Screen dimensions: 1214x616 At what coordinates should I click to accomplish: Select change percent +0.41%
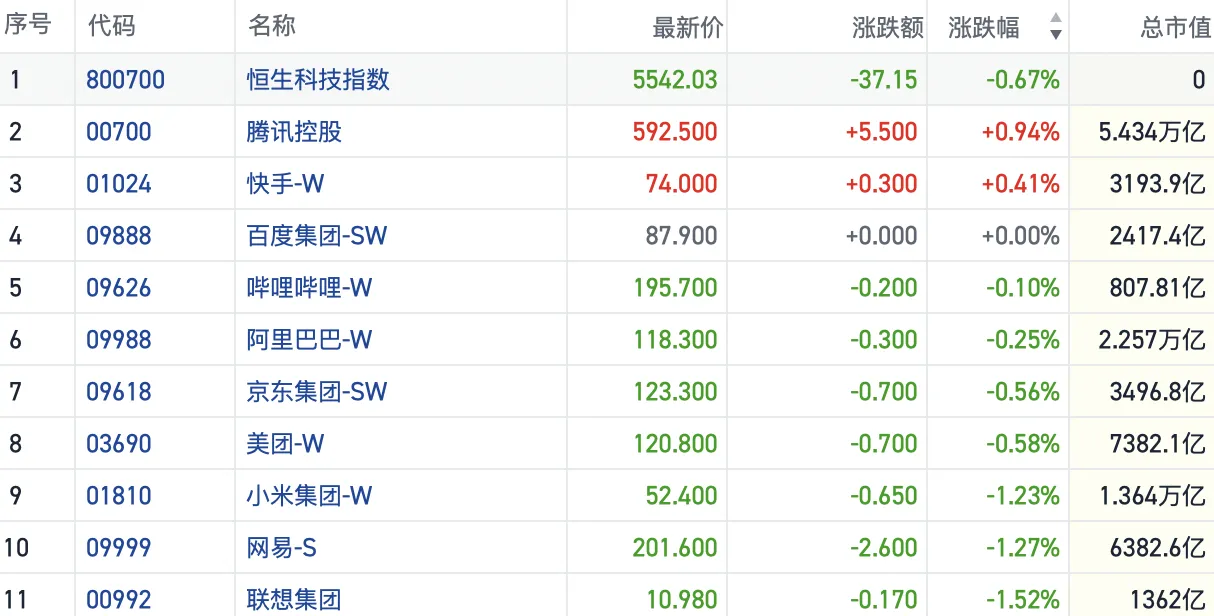[x=1020, y=184]
